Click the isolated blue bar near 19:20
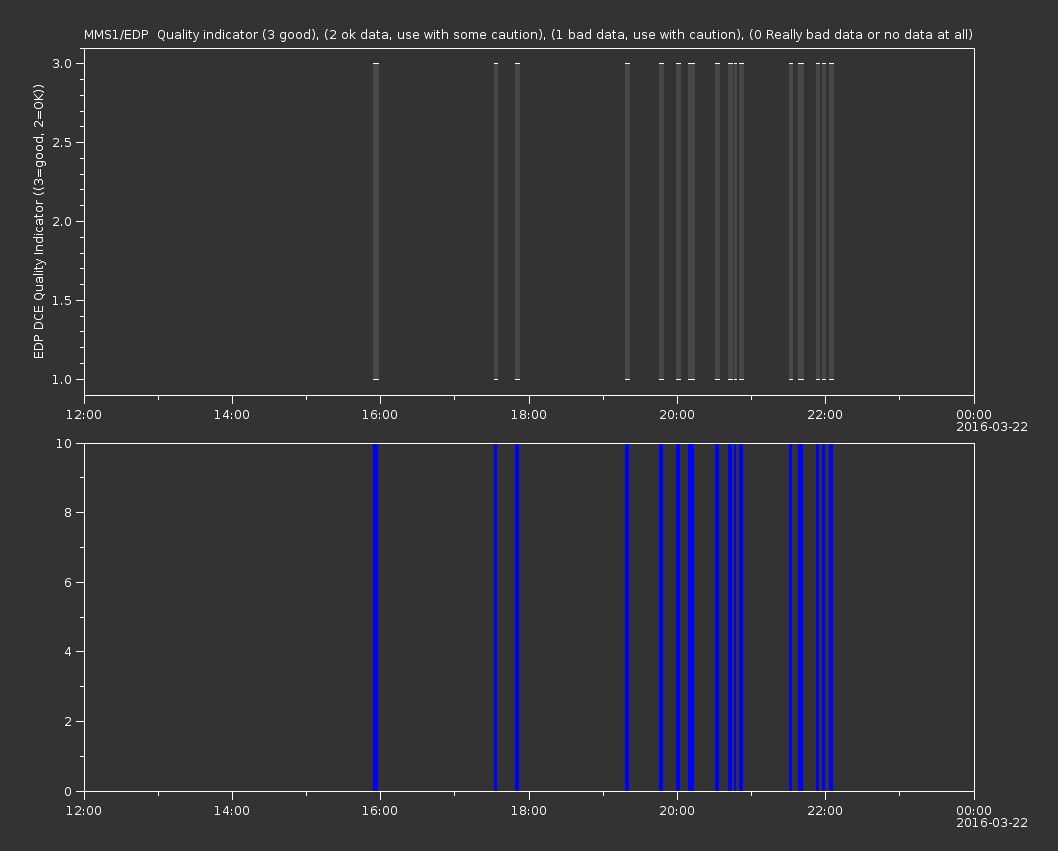This screenshot has width=1058, height=851. click(x=628, y=617)
